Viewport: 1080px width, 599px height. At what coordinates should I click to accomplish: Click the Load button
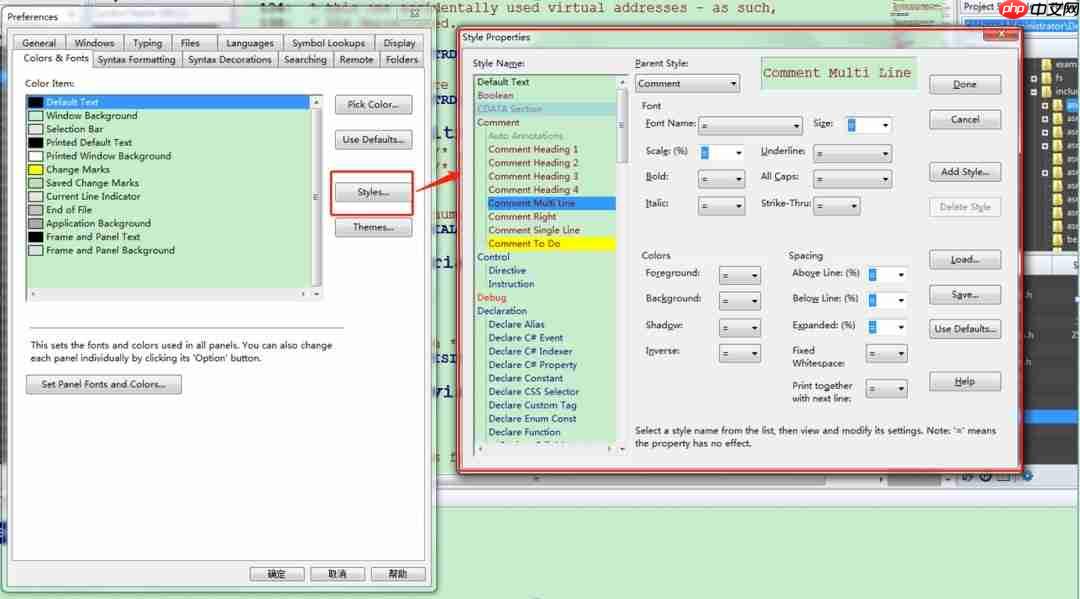(x=964, y=260)
